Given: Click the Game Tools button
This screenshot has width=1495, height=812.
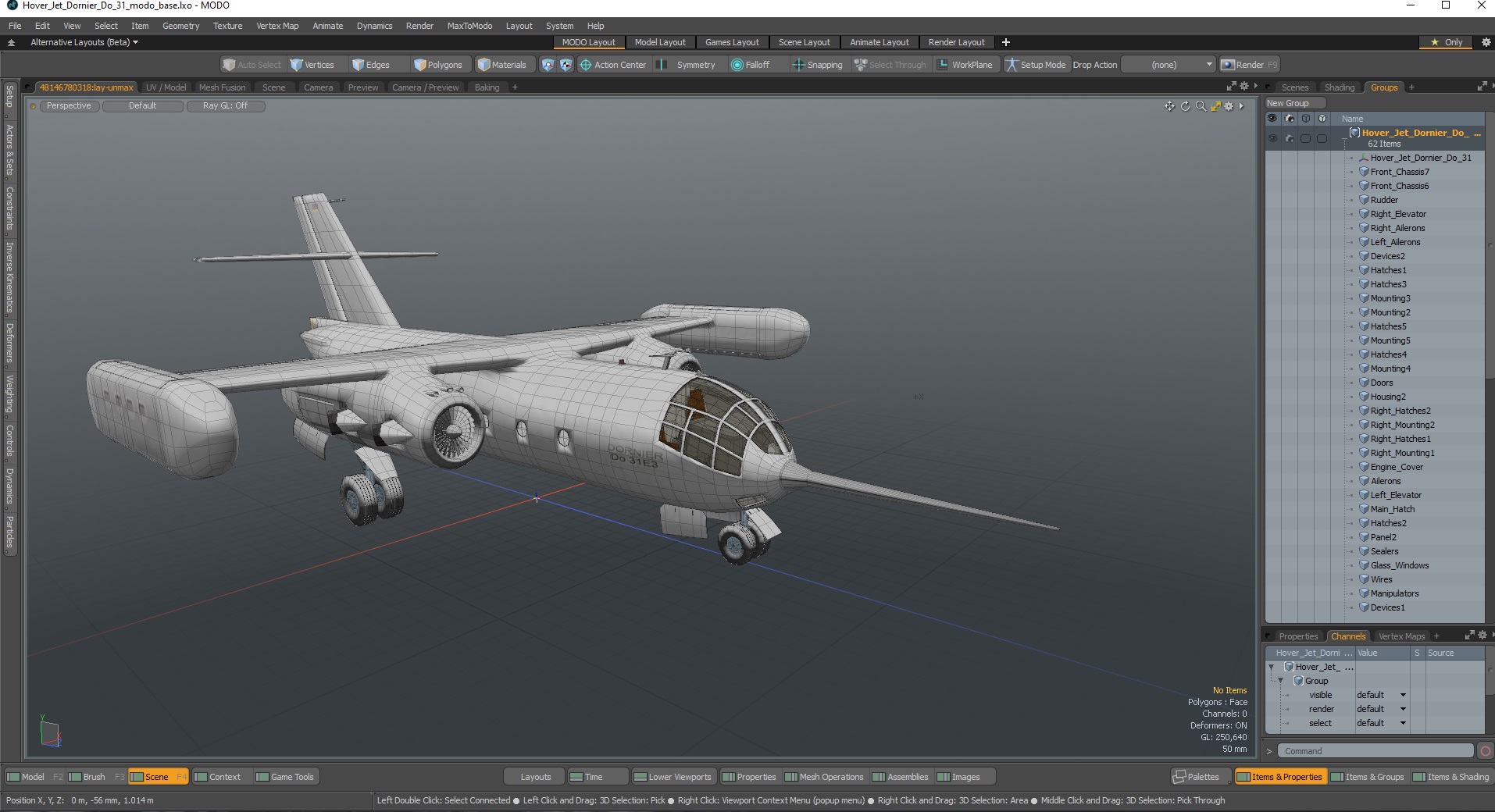Looking at the screenshot, I should 285,777.
